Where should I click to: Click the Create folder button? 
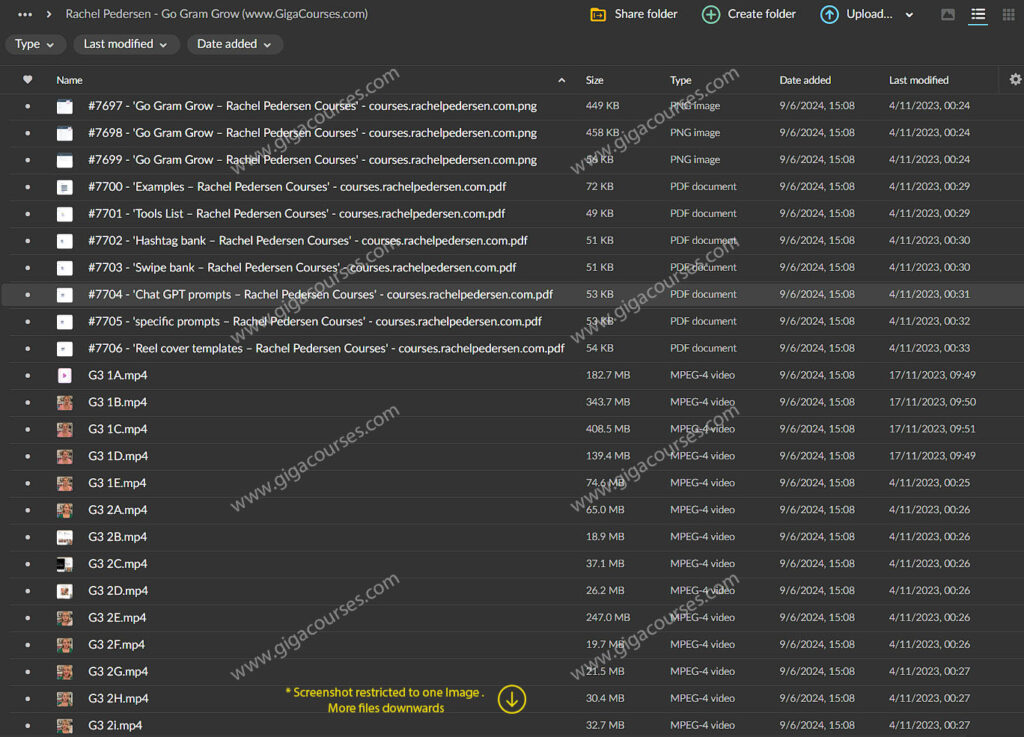749,14
